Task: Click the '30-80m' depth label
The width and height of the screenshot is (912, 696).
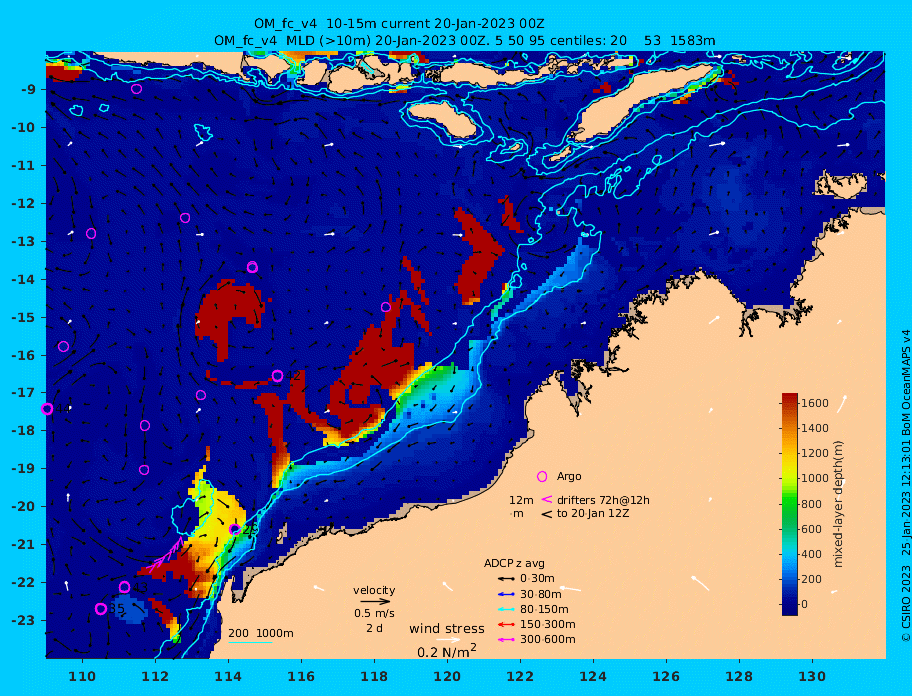Action: (540, 594)
